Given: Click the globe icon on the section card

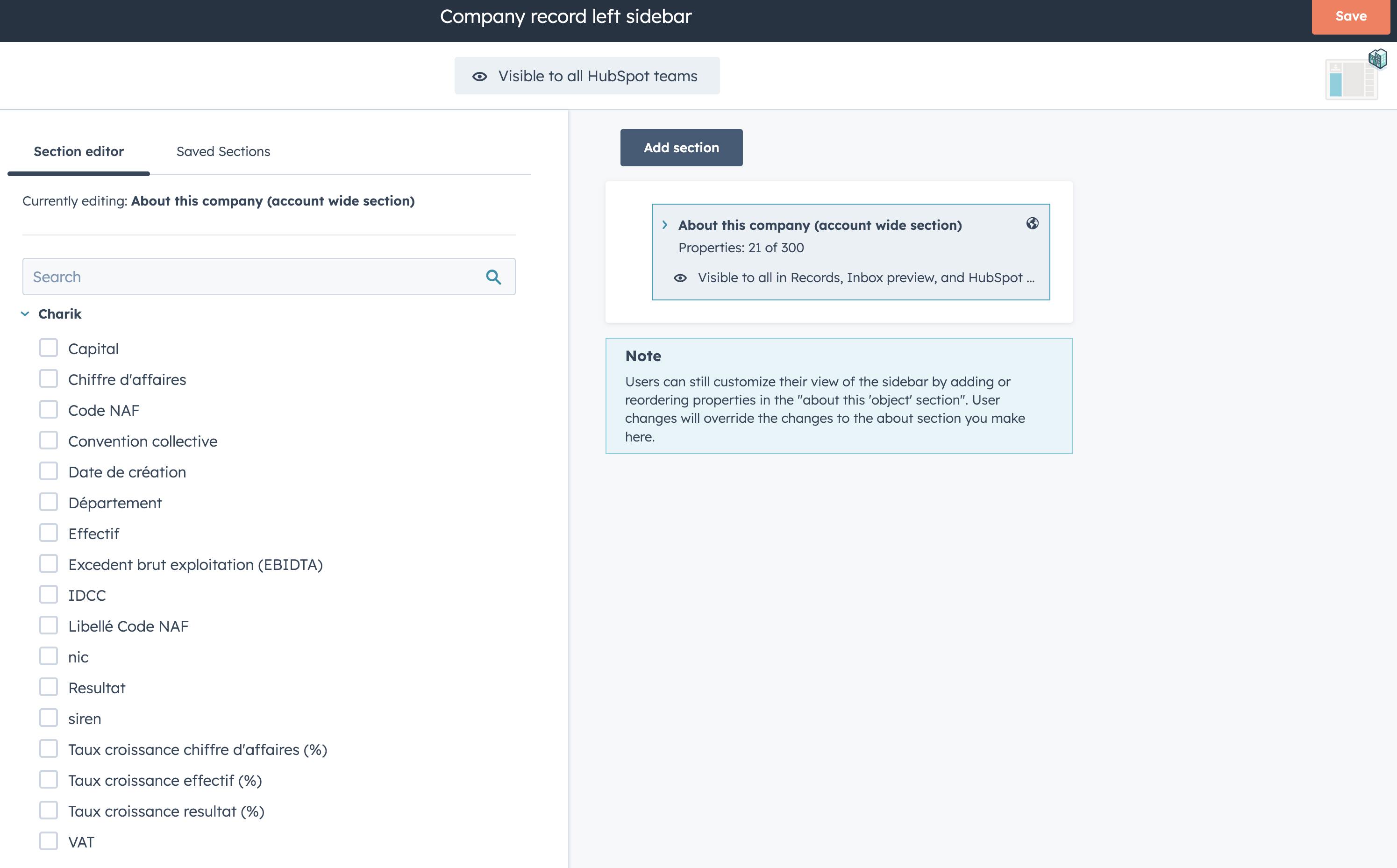Looking at the screenshot, I should tap(1032, 223).
